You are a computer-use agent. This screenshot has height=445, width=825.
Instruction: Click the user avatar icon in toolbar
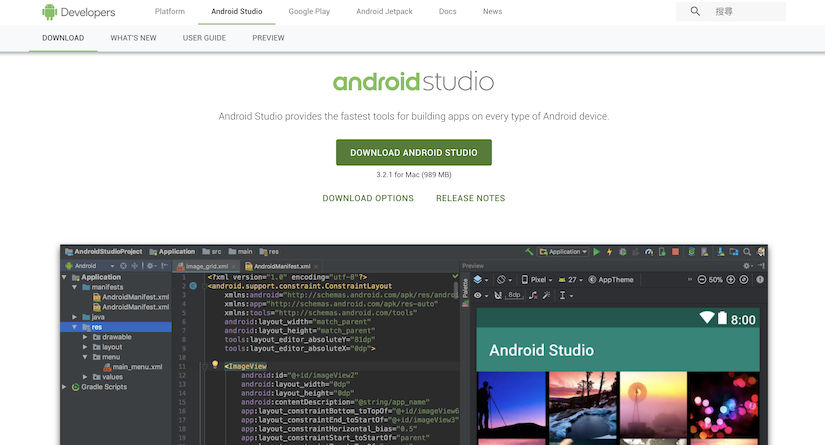761,252
